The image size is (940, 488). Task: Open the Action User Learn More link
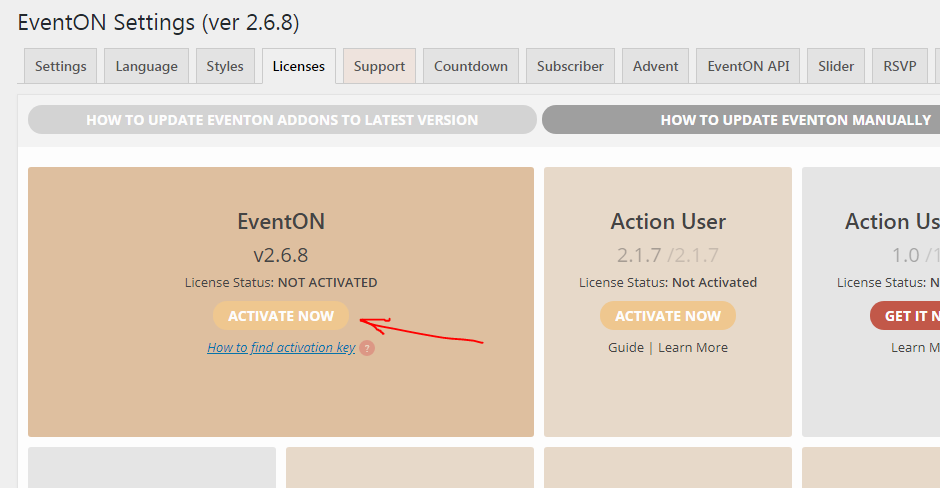pos(693,348)
